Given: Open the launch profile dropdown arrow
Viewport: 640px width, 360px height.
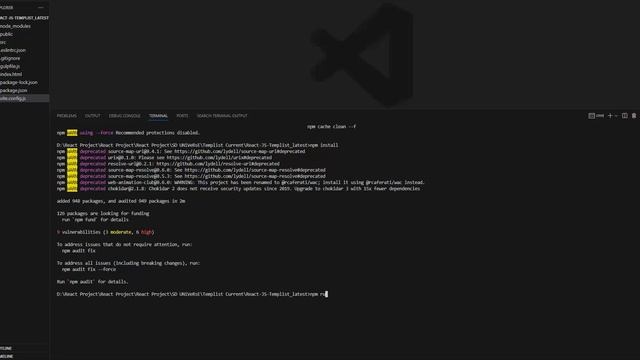Looking at the screenshot, I should point(616,116).
